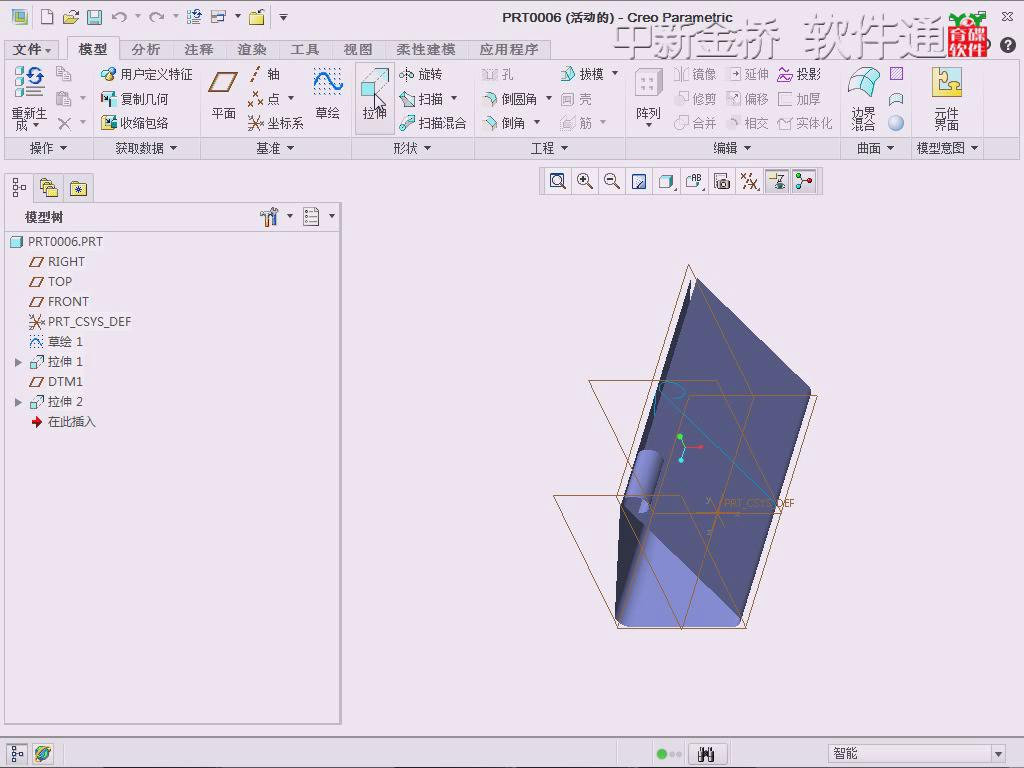The image size is (1024, 768).
Task: Expand the 拉伸 1 feature node
Action: click(x=18, y=362)
